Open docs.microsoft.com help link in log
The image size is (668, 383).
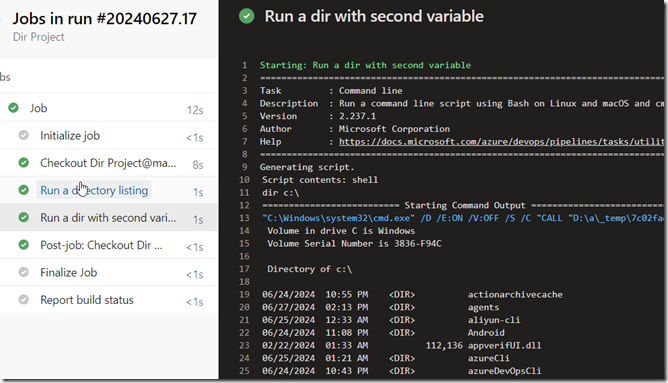point(501,141)
